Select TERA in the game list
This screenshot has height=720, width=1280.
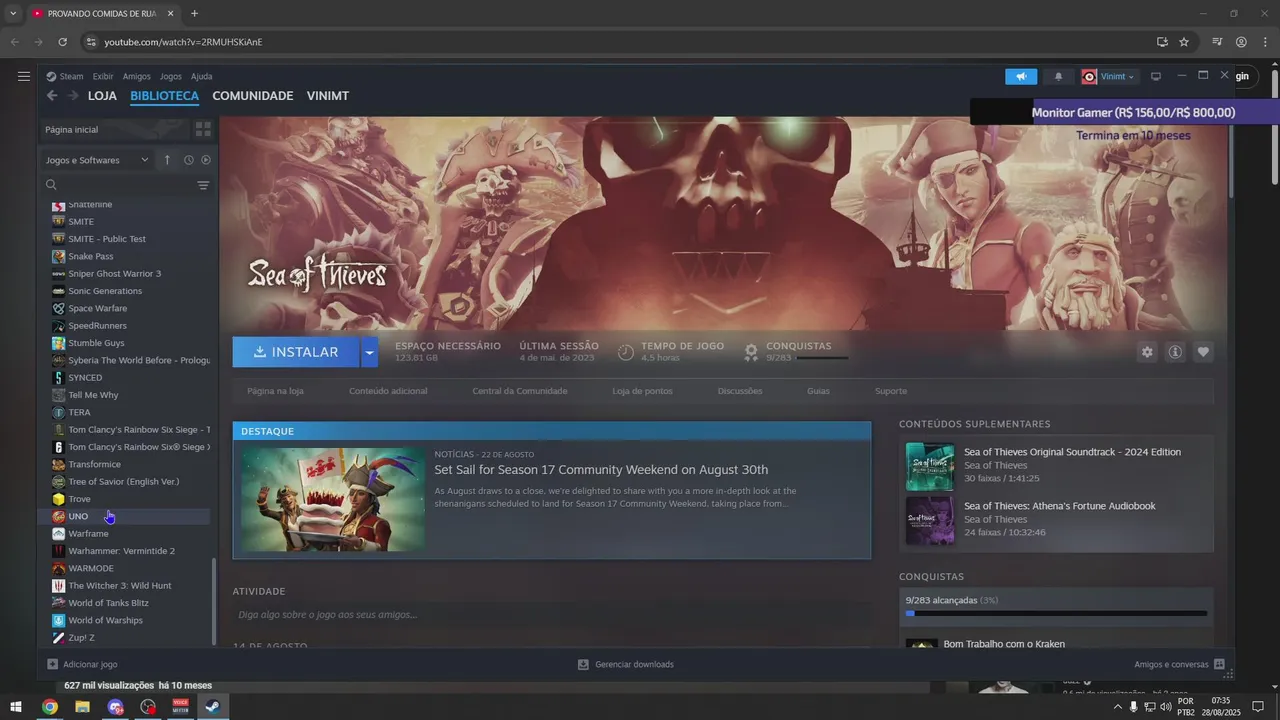[x=131, y=412]
